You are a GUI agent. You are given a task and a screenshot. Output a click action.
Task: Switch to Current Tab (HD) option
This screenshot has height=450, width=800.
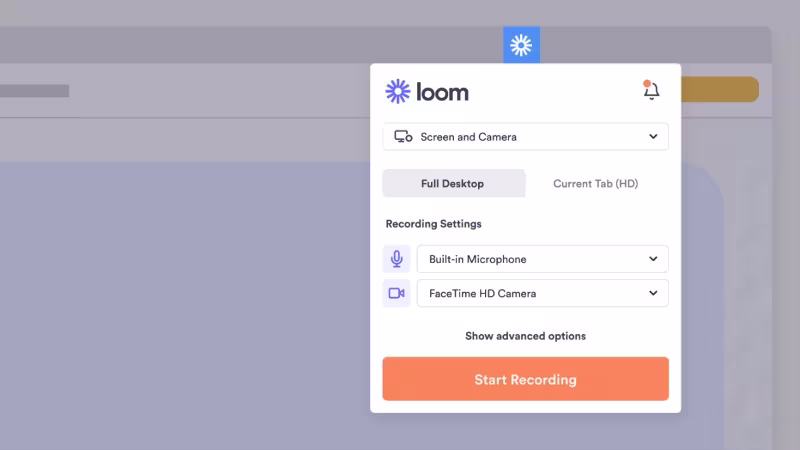point(595,183)
